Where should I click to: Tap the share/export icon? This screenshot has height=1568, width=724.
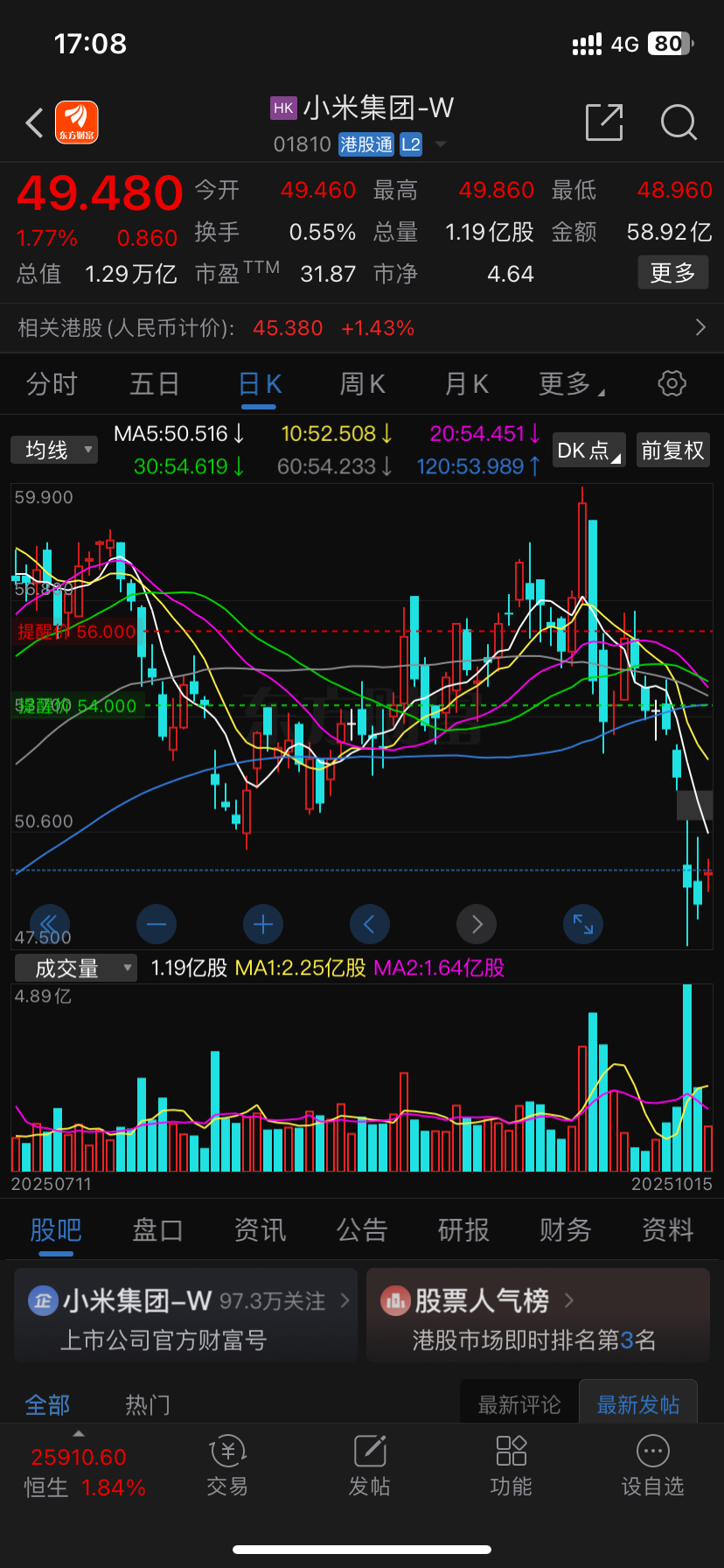pos(604,122)
